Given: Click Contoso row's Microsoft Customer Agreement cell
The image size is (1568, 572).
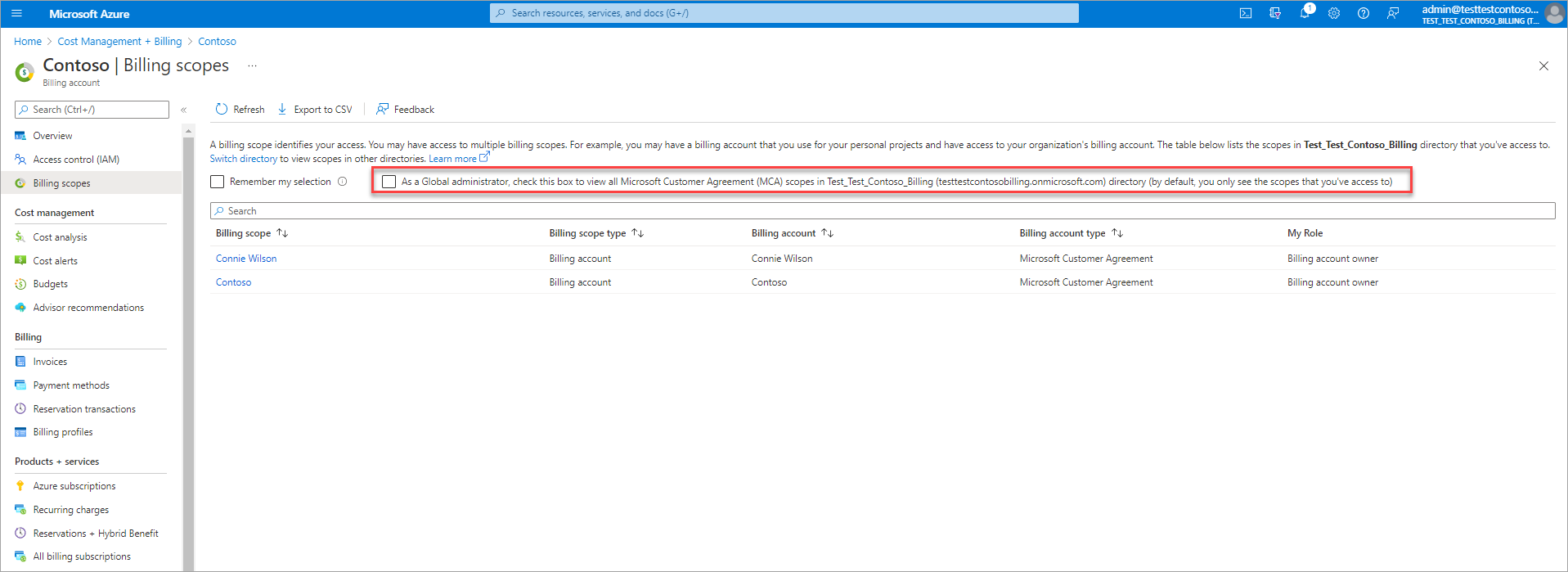Looking at the screenshot, I should [x=1086, y=282].
